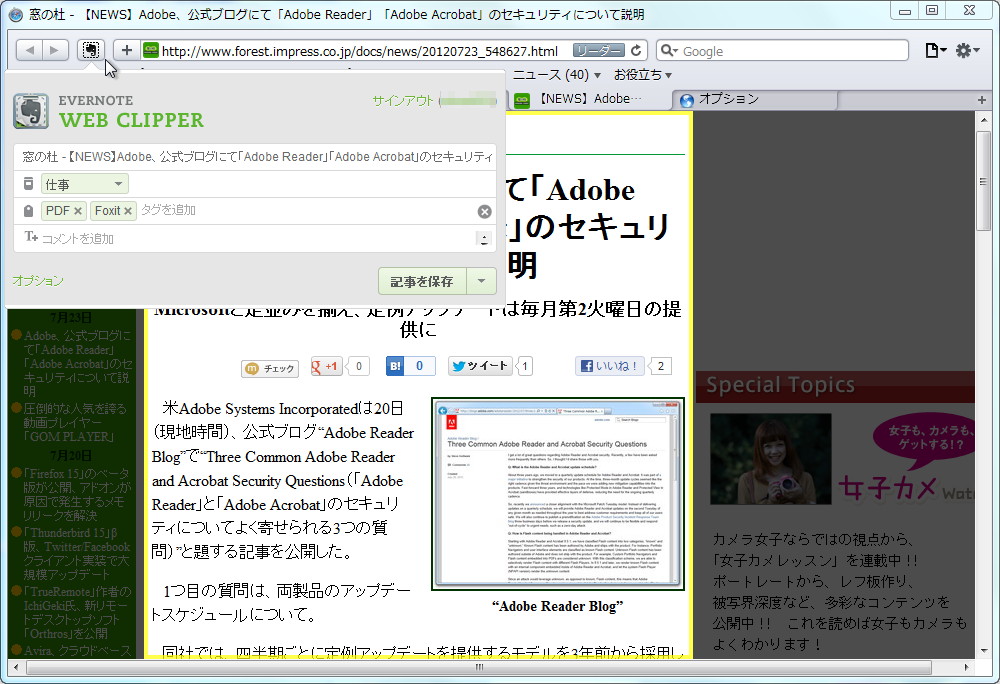Viewport: 1000px width, 684px height.
Task: Open the 仕事 notebook dropdown
Action: [84, 183]
